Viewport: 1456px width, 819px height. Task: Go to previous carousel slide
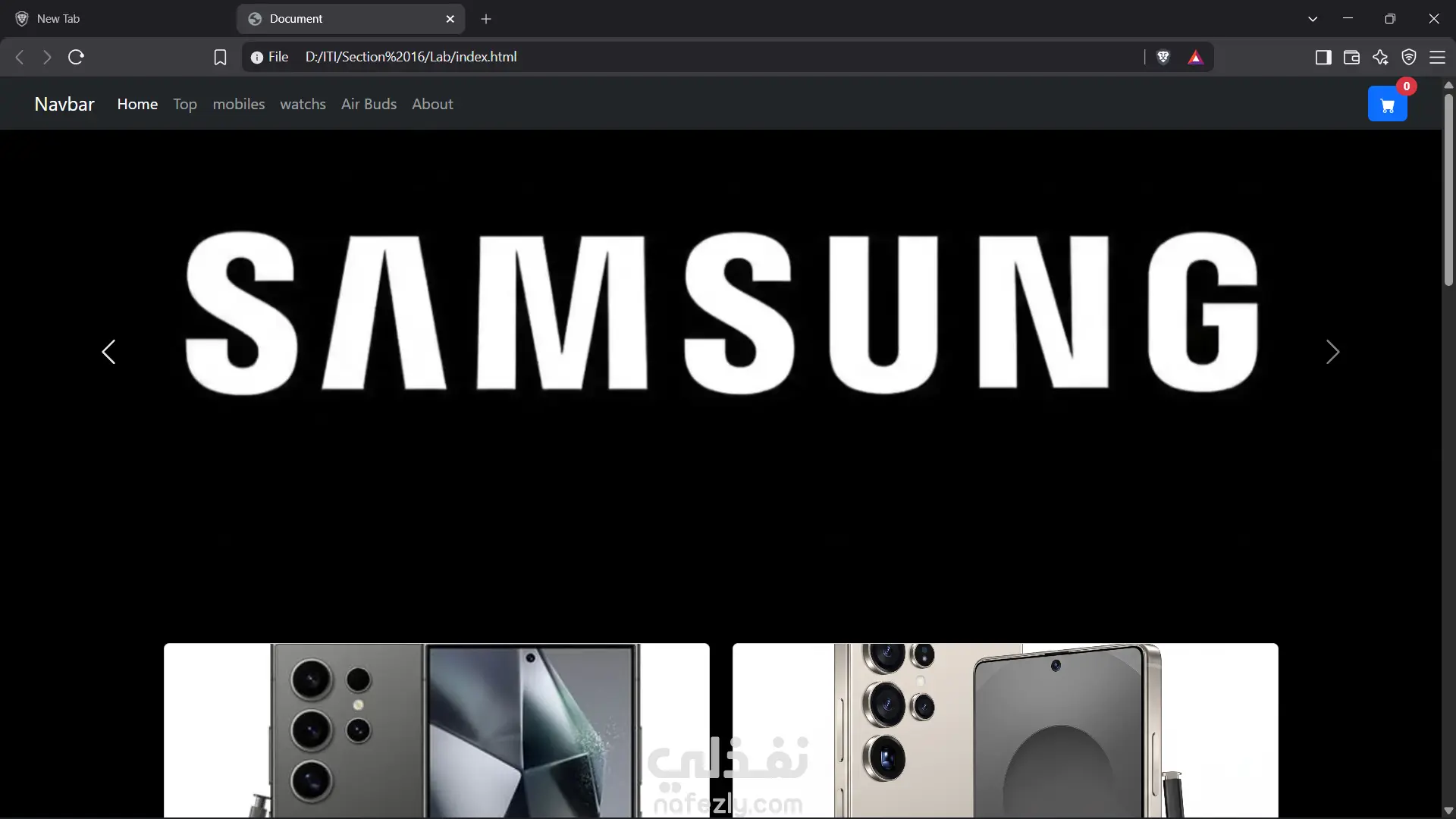(108, 352)
